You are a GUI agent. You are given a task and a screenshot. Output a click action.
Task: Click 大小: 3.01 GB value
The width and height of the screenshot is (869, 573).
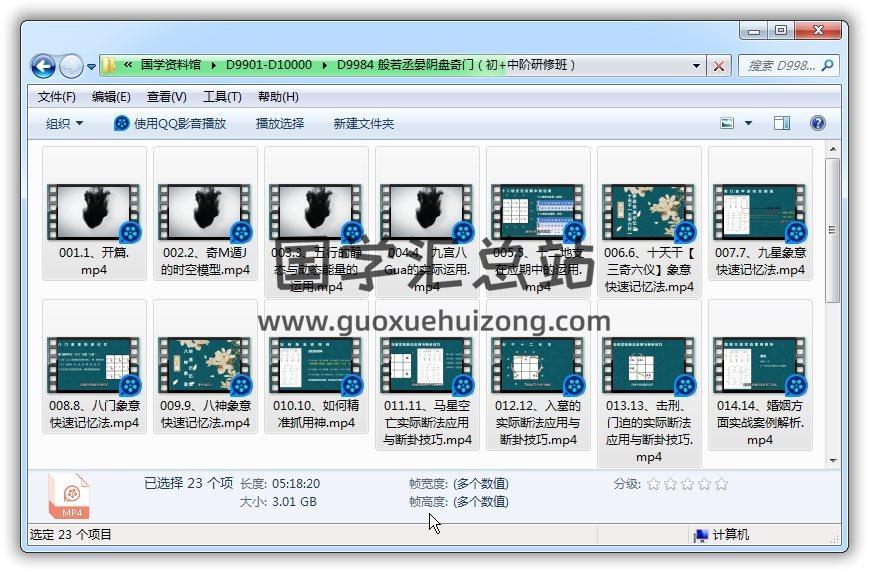pos(294,502)
